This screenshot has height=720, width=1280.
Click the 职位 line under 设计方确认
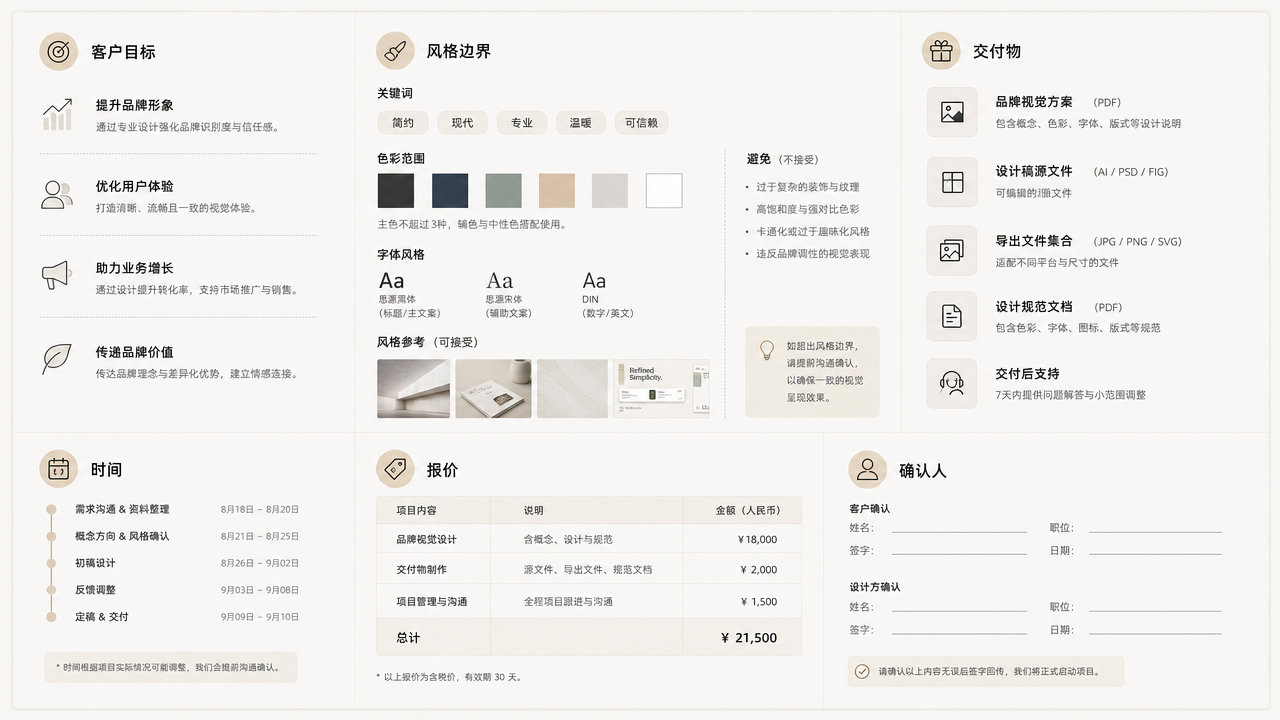coord(1155,608)
